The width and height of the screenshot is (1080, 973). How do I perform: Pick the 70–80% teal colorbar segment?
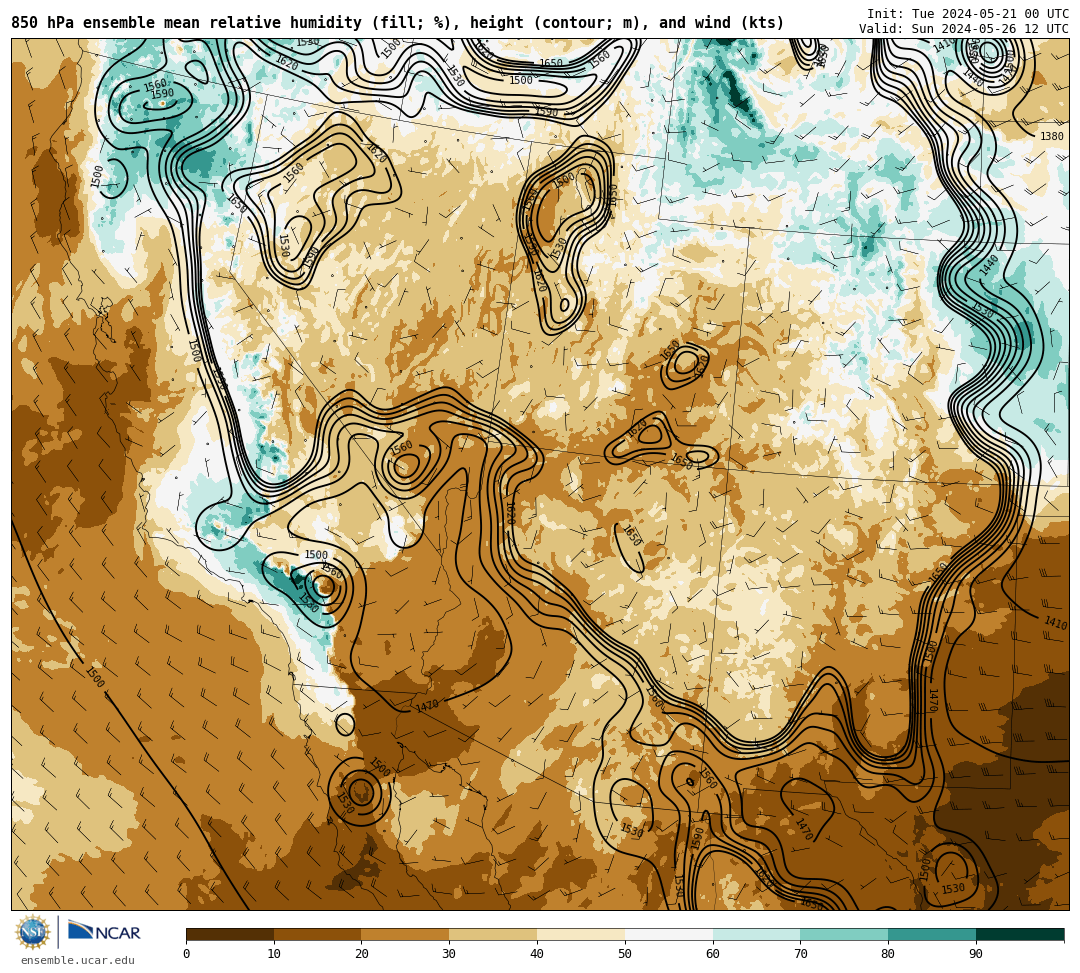[844, 934]
